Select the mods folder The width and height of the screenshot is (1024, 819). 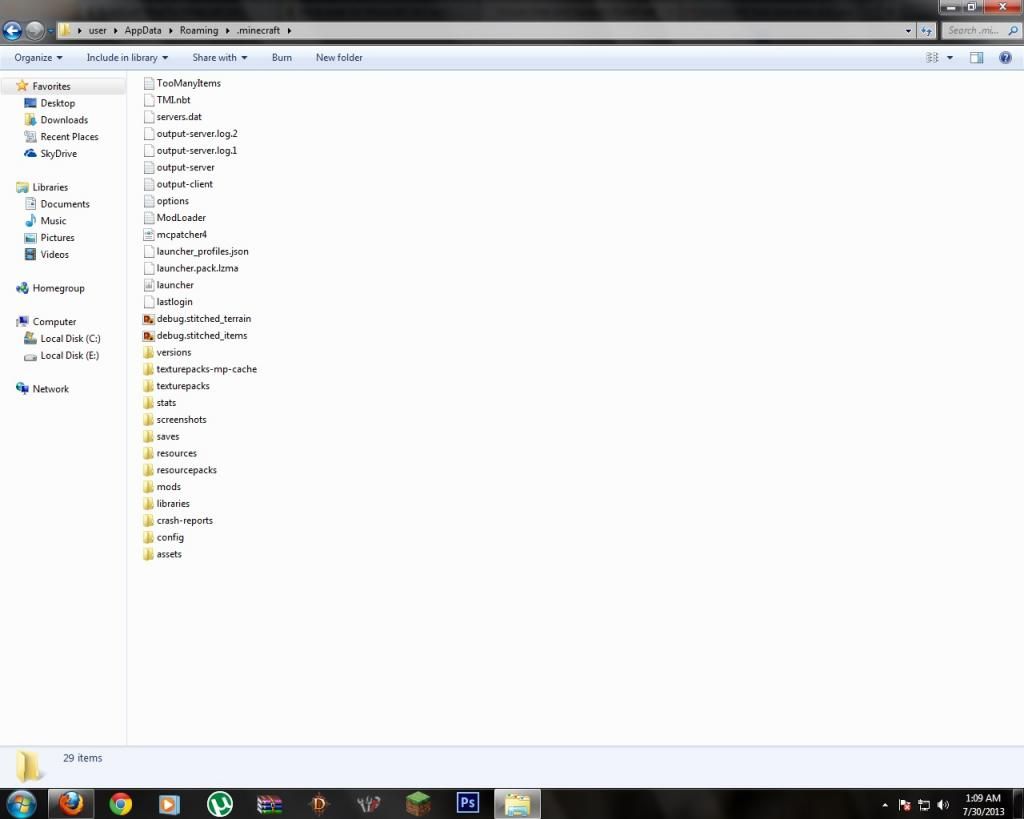tap(168, 487)
